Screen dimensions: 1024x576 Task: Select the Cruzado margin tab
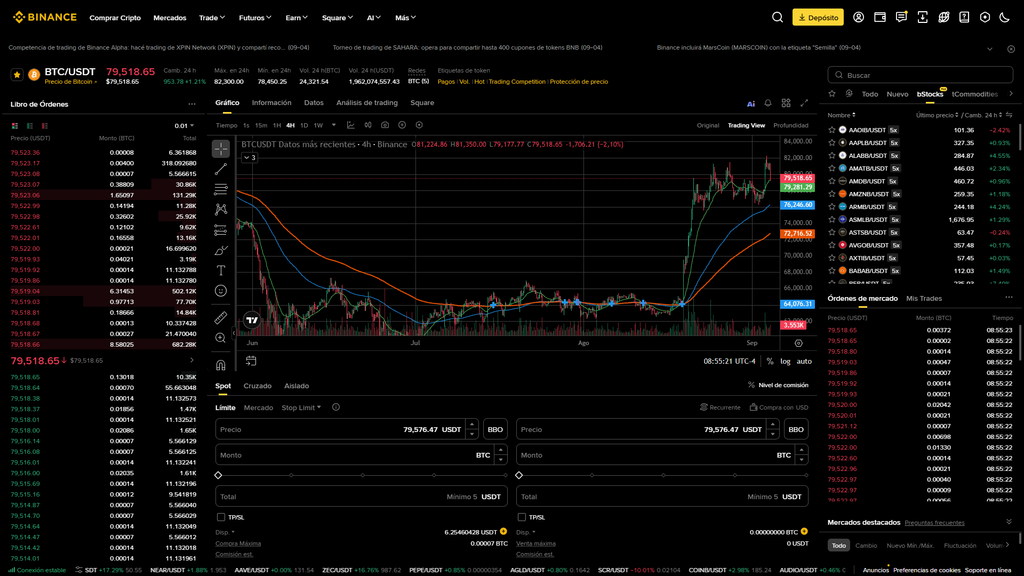click(x=257, y=386)
